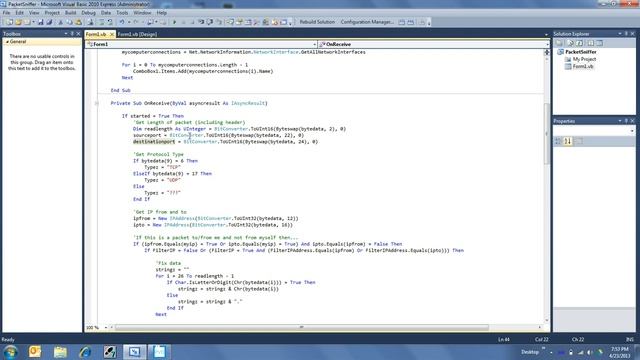Click the Ln 44 status bar entry
640x360 pixels.
point(504,339)
